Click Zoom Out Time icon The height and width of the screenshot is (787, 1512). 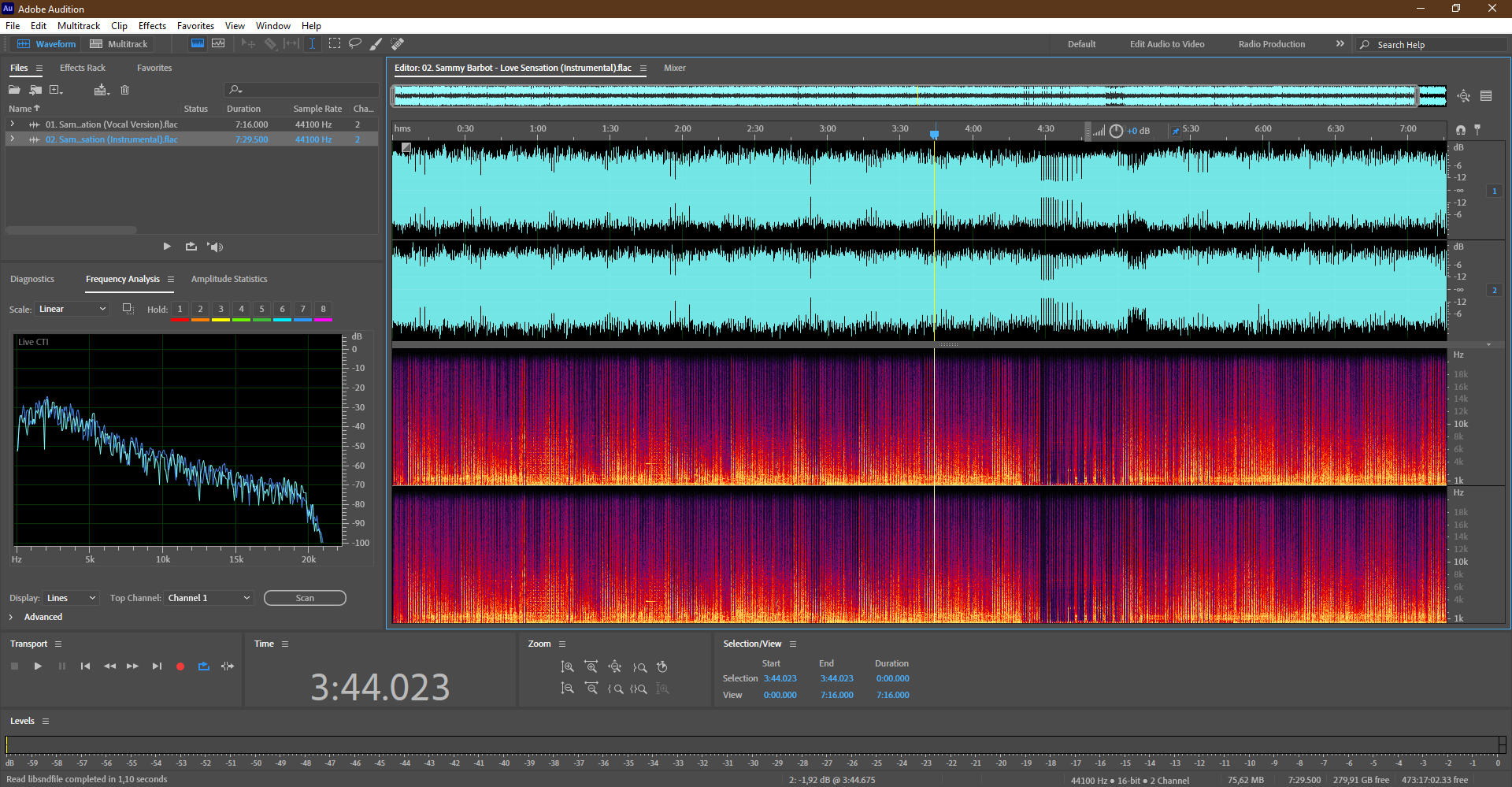[x=591, y=689]
